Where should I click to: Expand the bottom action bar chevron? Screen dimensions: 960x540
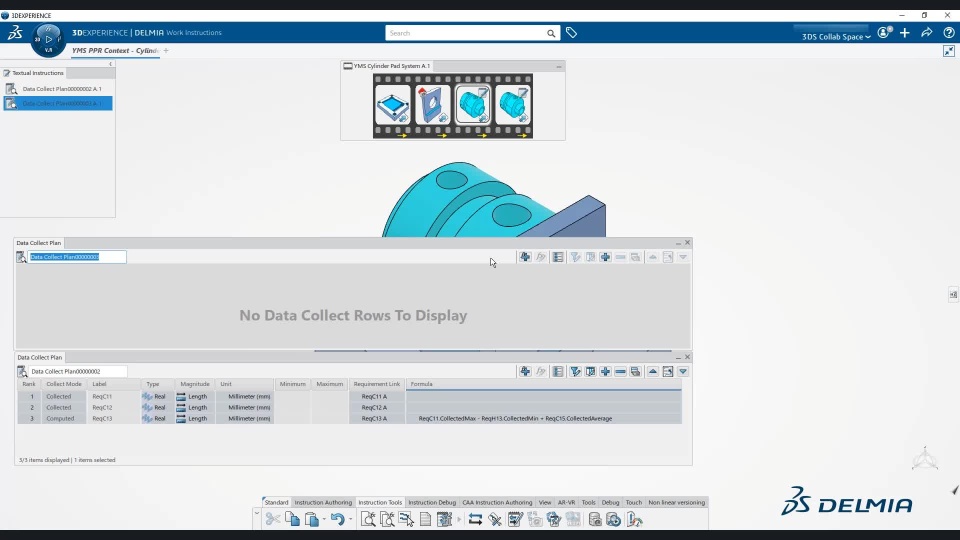pyautogui.click(x=257, y=514)
